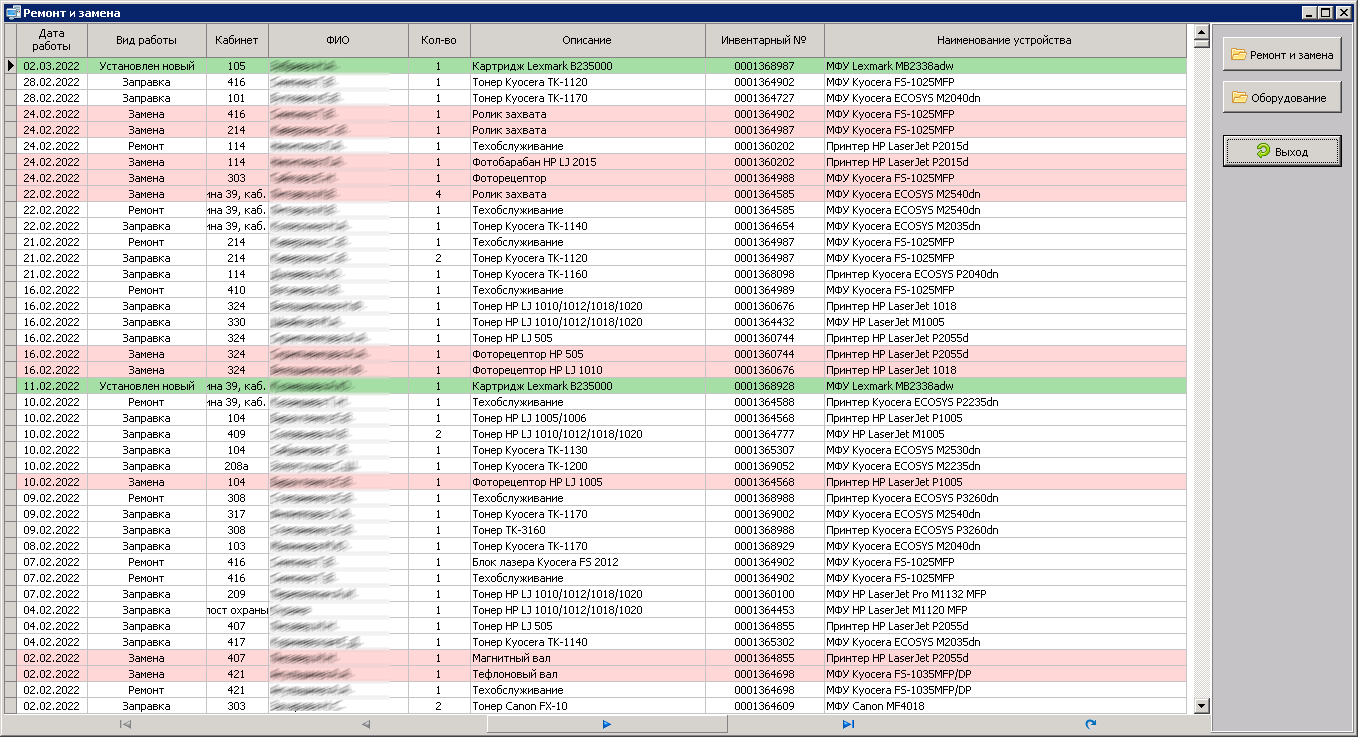Click the 08.02.2022 date cell
The width and height of the screenshot is (1358, 737).
point(52,546)
